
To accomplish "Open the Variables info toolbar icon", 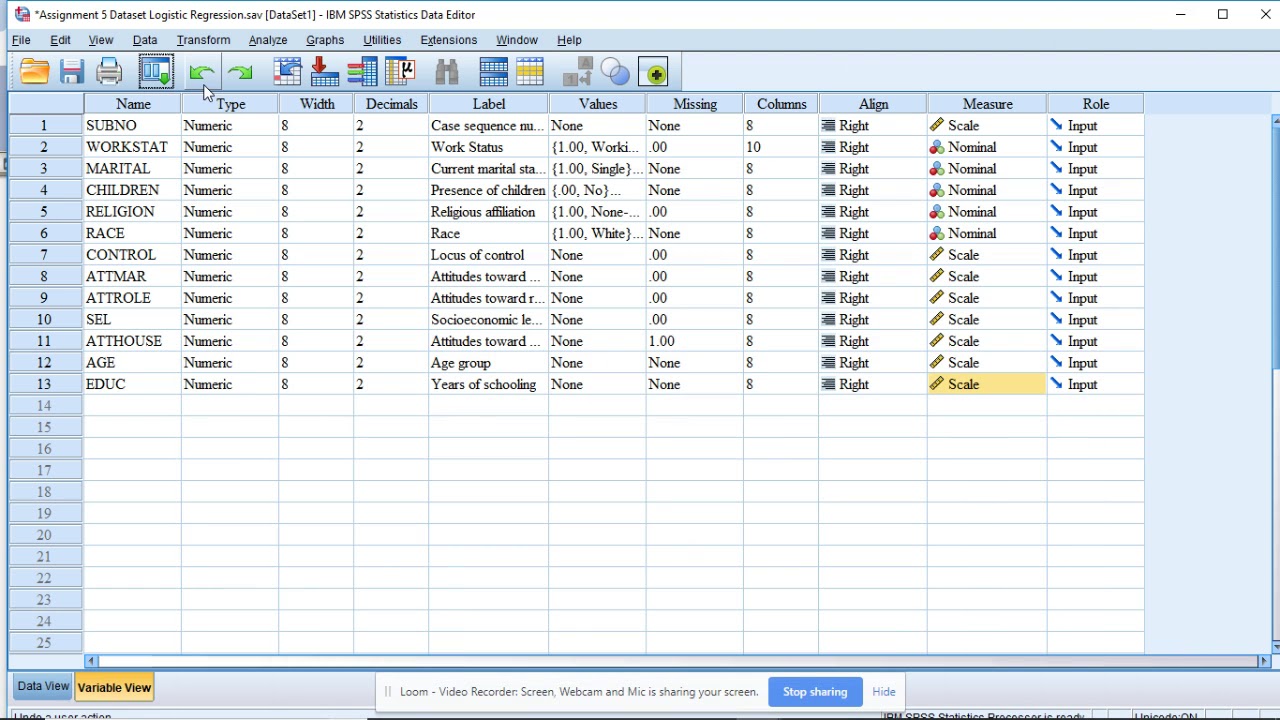I will coord(362,72).
